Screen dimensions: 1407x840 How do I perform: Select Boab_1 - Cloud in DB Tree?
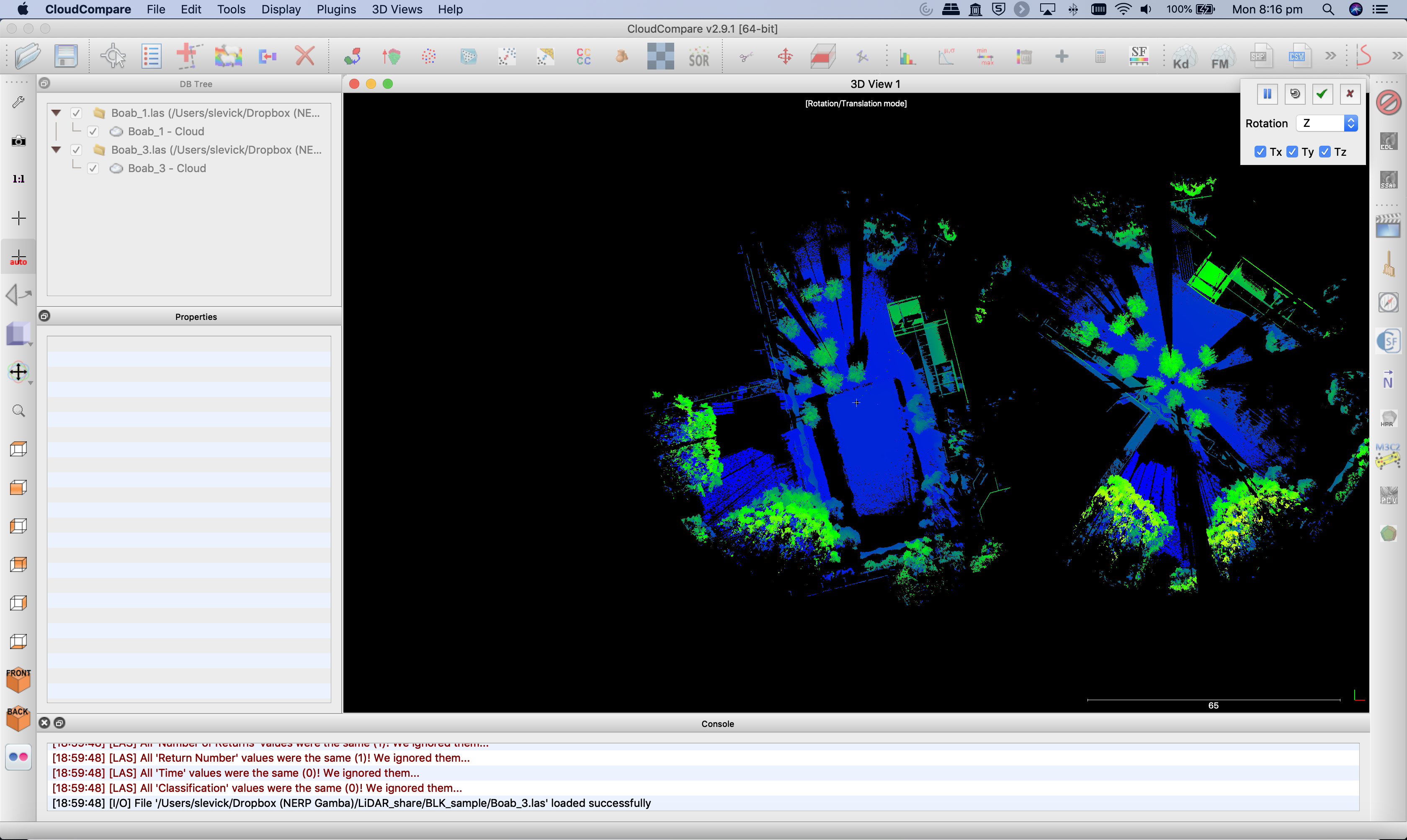point(166,131)
